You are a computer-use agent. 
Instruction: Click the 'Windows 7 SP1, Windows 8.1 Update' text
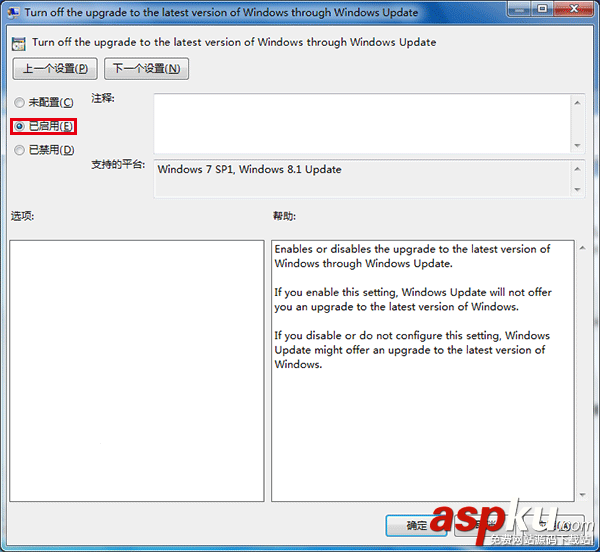249,169
